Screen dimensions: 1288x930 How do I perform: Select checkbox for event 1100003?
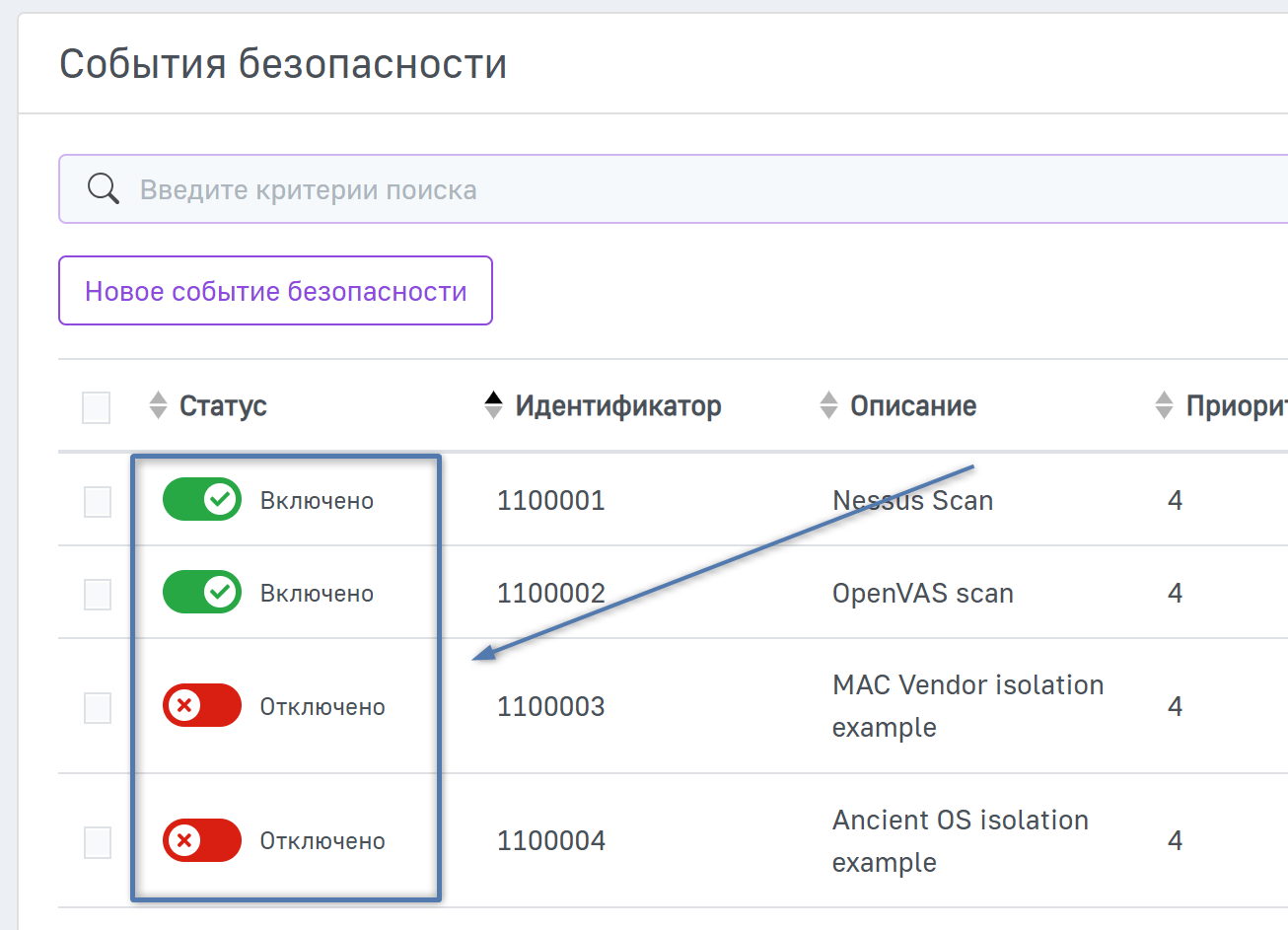98,707
